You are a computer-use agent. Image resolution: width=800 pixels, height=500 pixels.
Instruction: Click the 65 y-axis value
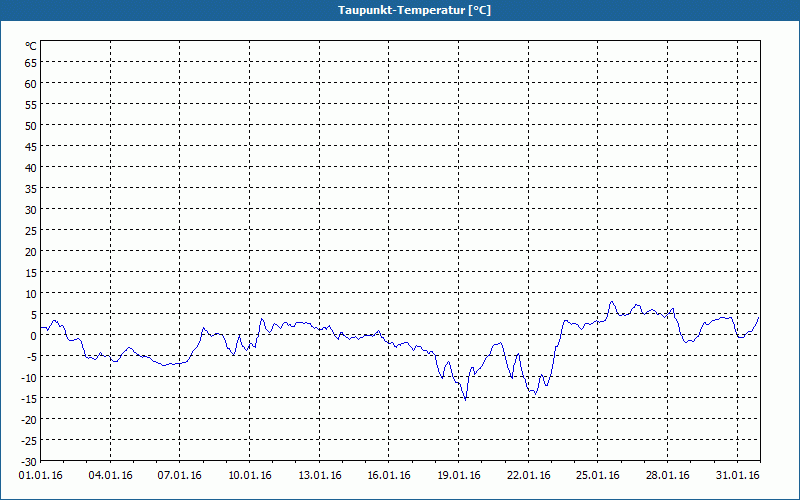(x=31, y=63)
